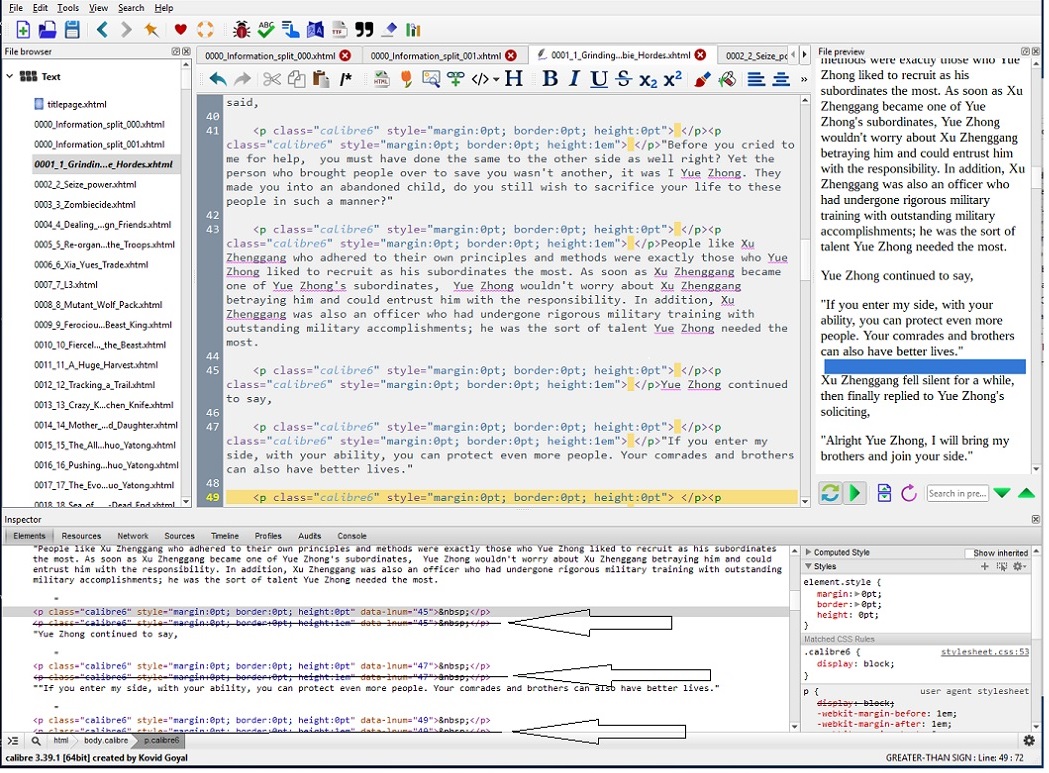Click the red heart donate icon
1049x773 pixels.
pyautogui.click(x=180, y=30)
